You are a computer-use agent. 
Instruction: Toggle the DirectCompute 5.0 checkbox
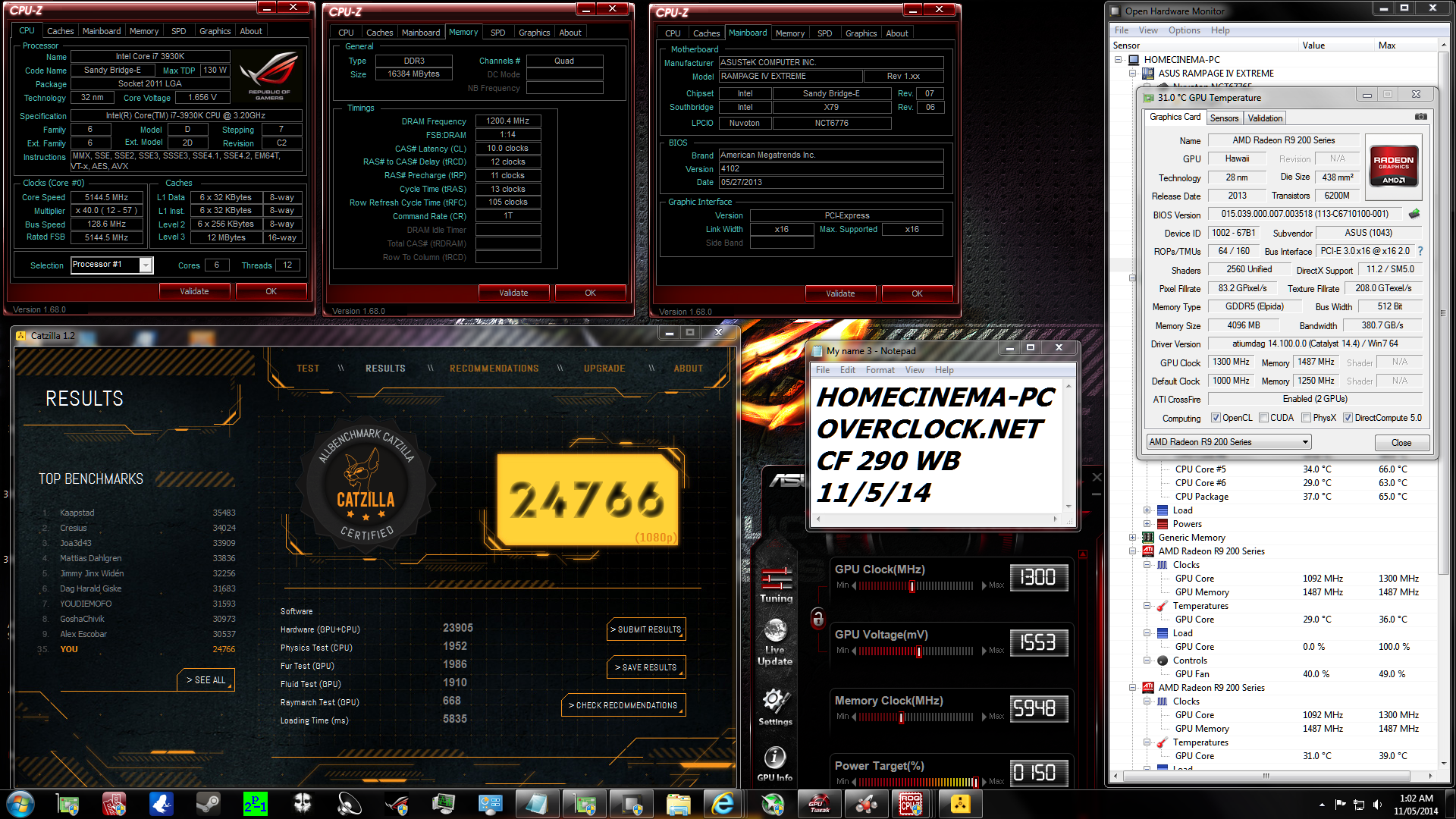click(1348, 418)
